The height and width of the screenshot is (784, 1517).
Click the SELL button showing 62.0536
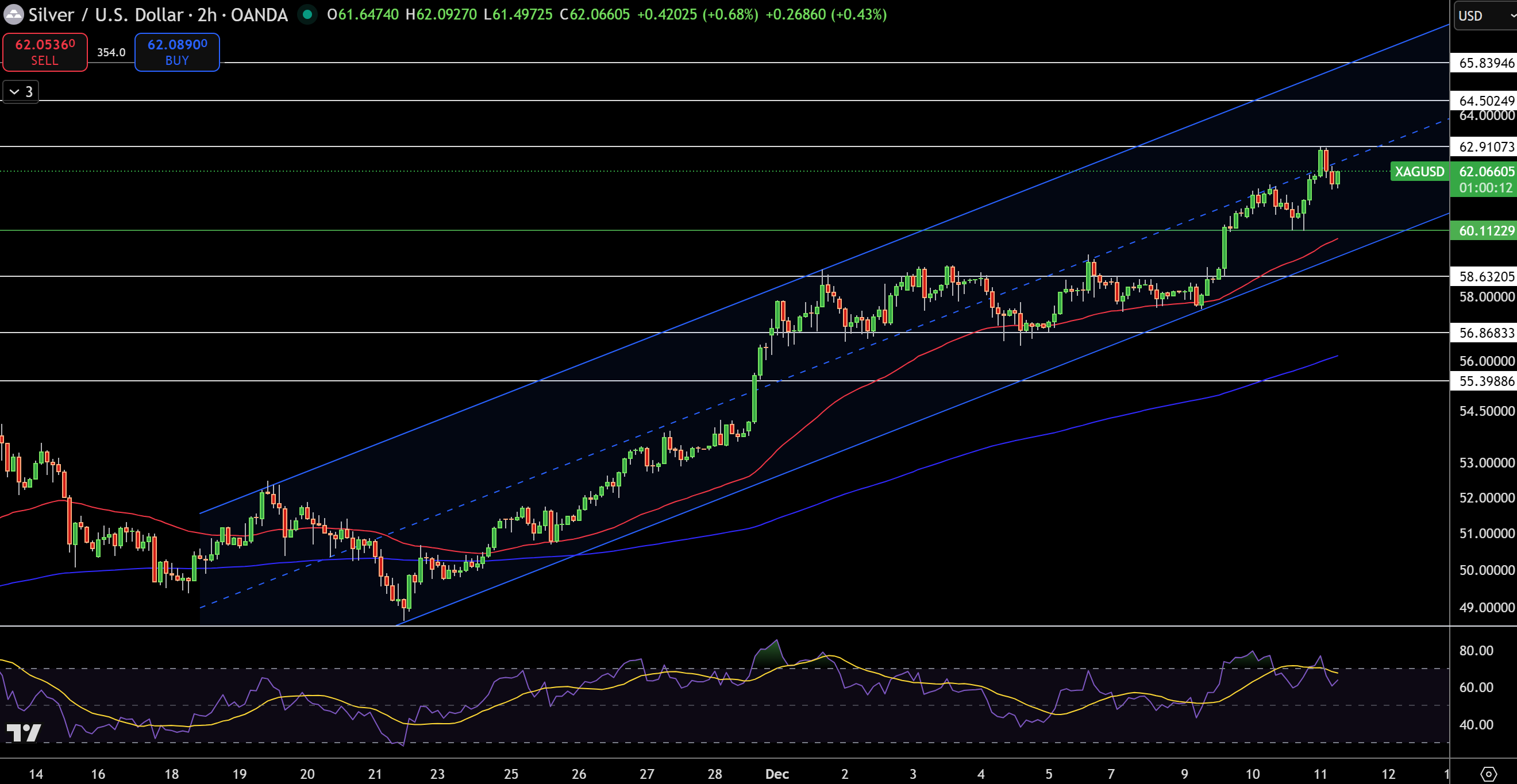[44, 52]
